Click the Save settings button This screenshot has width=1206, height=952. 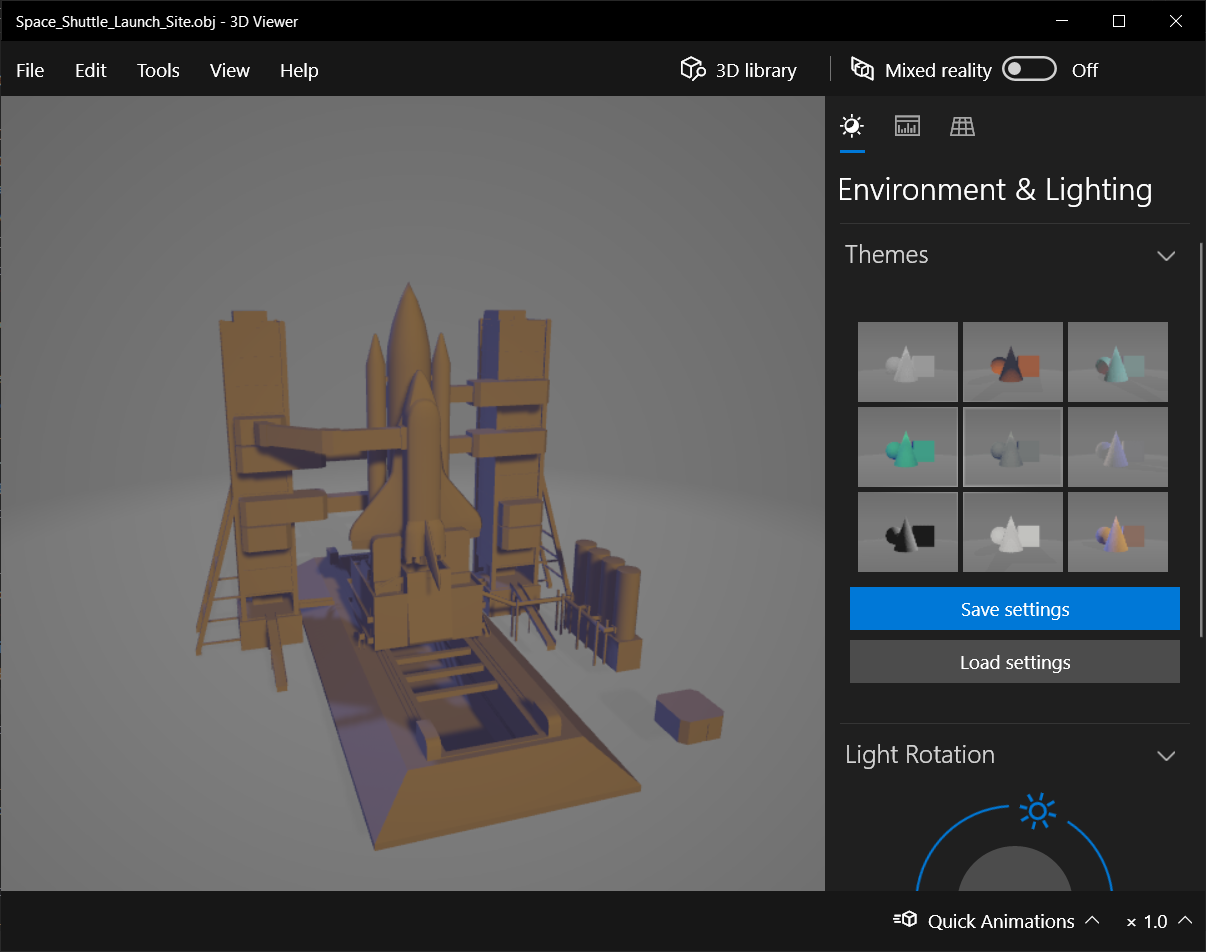1014,609
